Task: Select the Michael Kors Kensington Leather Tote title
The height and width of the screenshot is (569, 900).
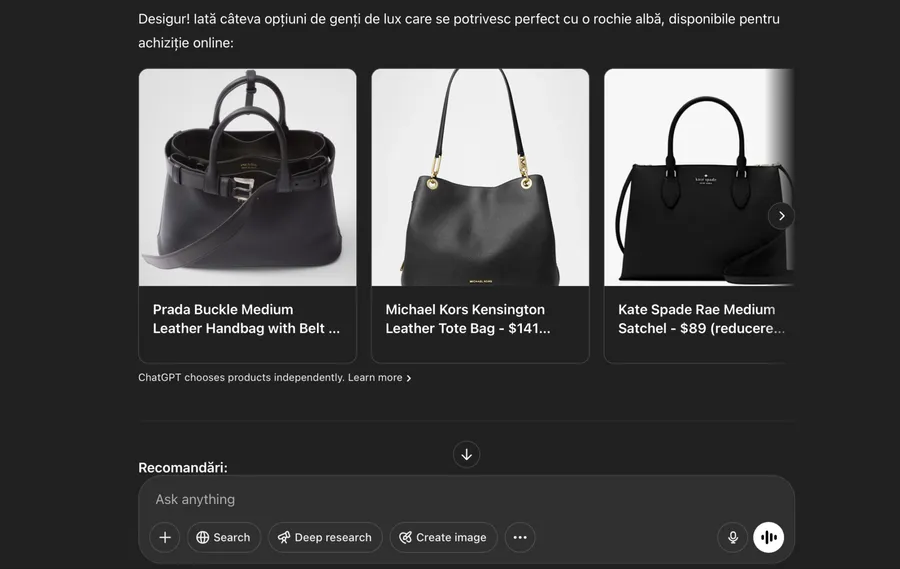Action: coord(468,319)
